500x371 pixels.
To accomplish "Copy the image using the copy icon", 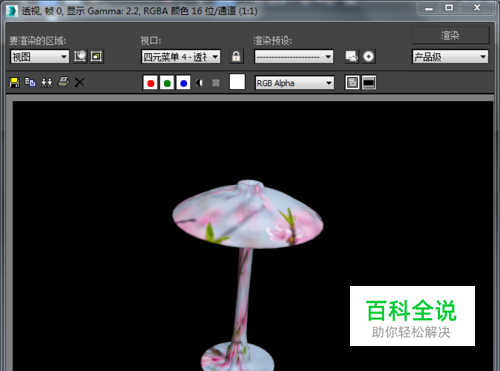I will [30, 82].
